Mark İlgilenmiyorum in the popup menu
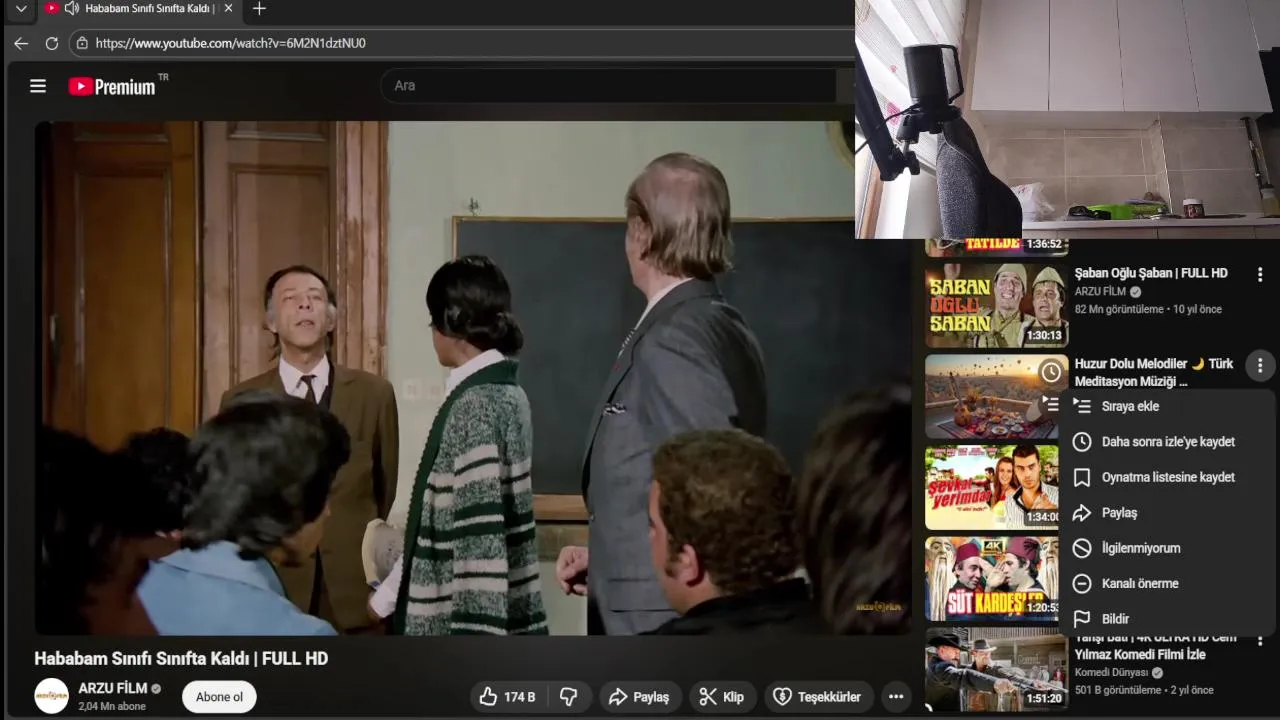Screen dimensions: 1280x720 click(1167, 548)
